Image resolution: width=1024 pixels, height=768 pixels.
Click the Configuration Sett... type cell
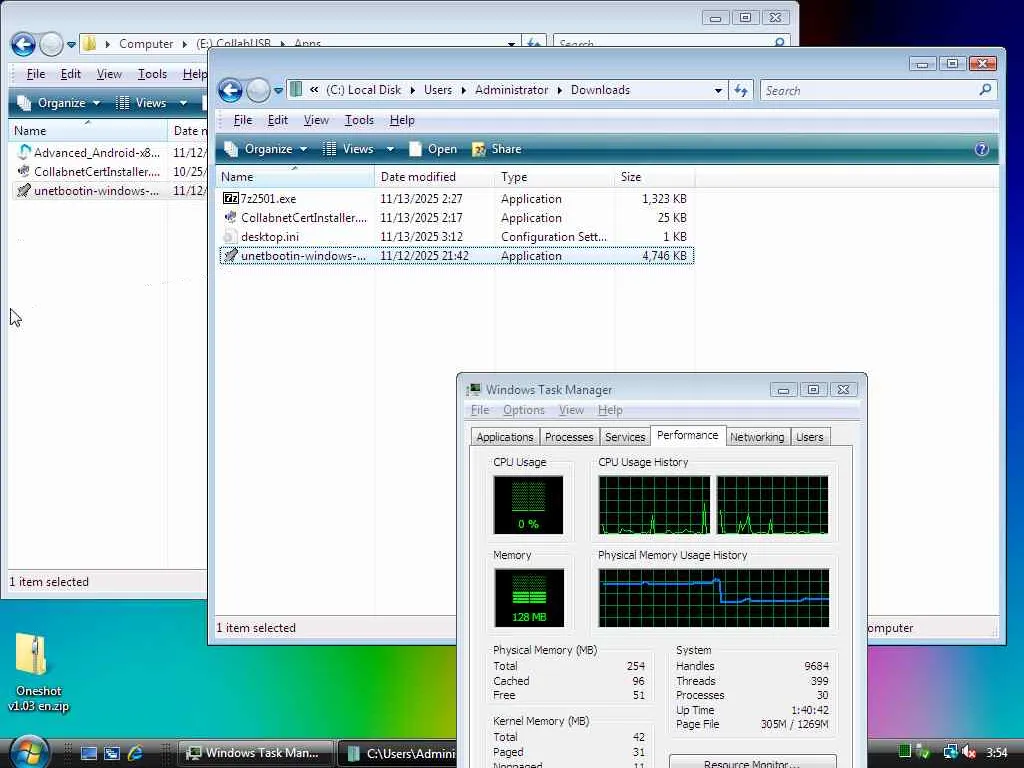pyautogui.click(x=554, y=236)
